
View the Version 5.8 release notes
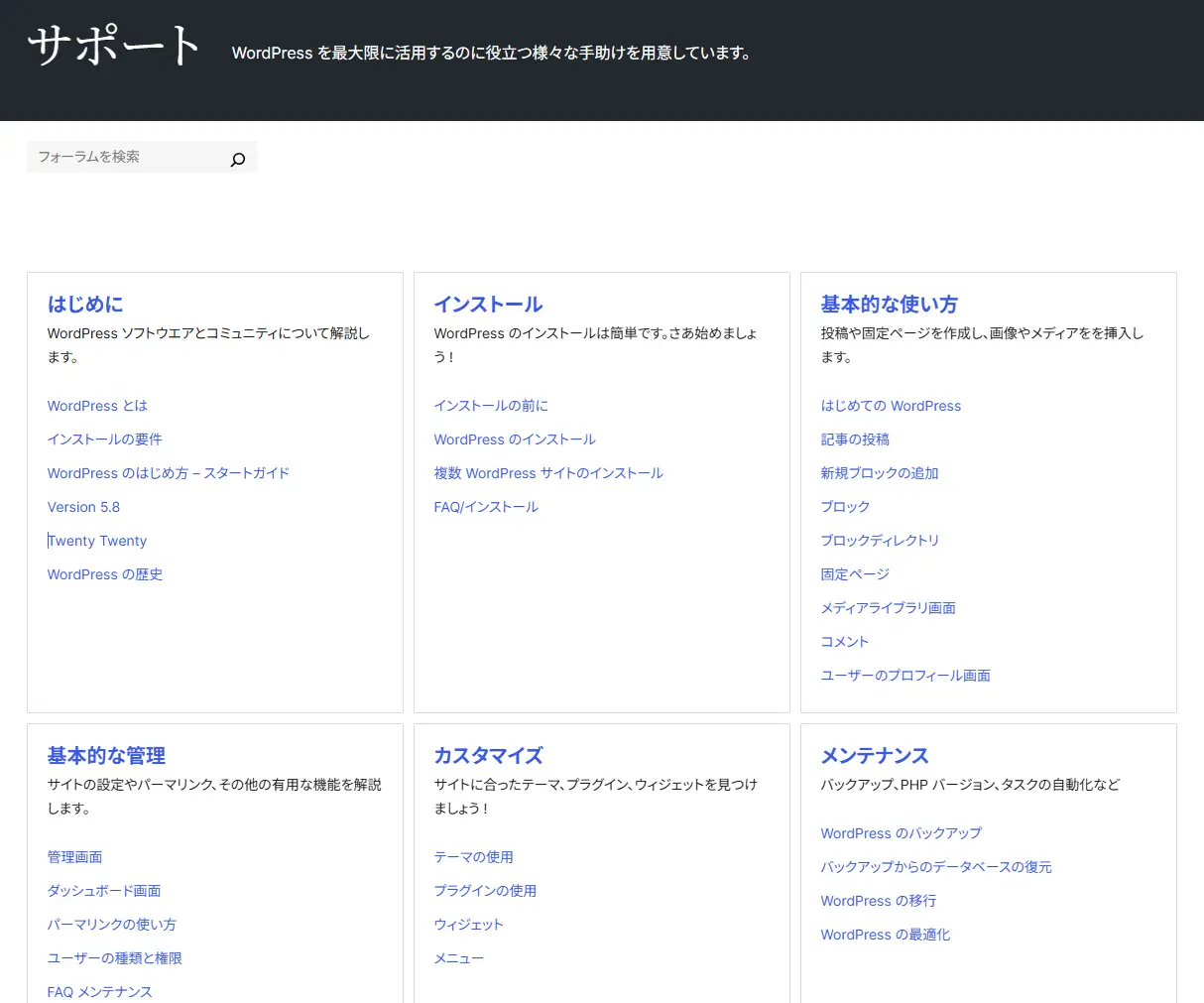pos(83,507)
